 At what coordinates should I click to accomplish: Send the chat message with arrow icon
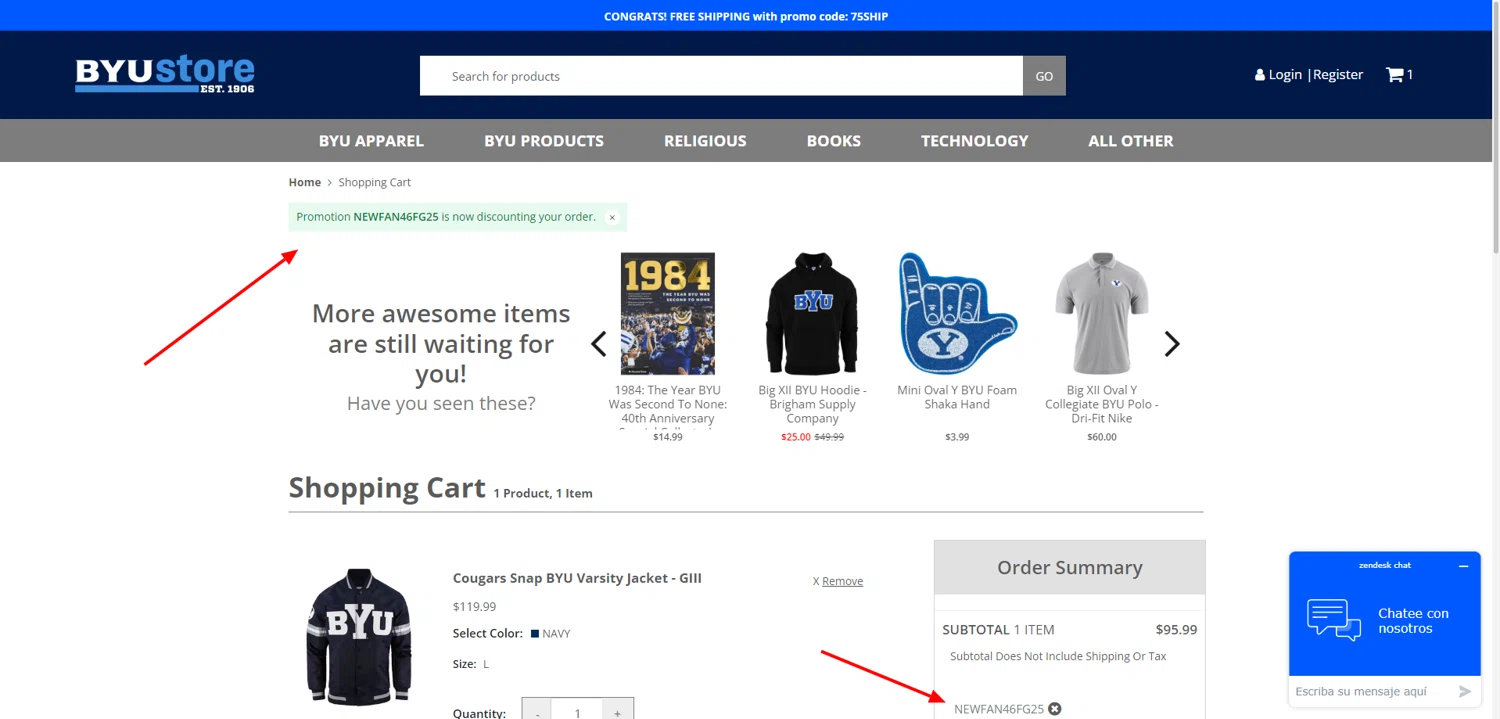click(x=1465, y=691)
